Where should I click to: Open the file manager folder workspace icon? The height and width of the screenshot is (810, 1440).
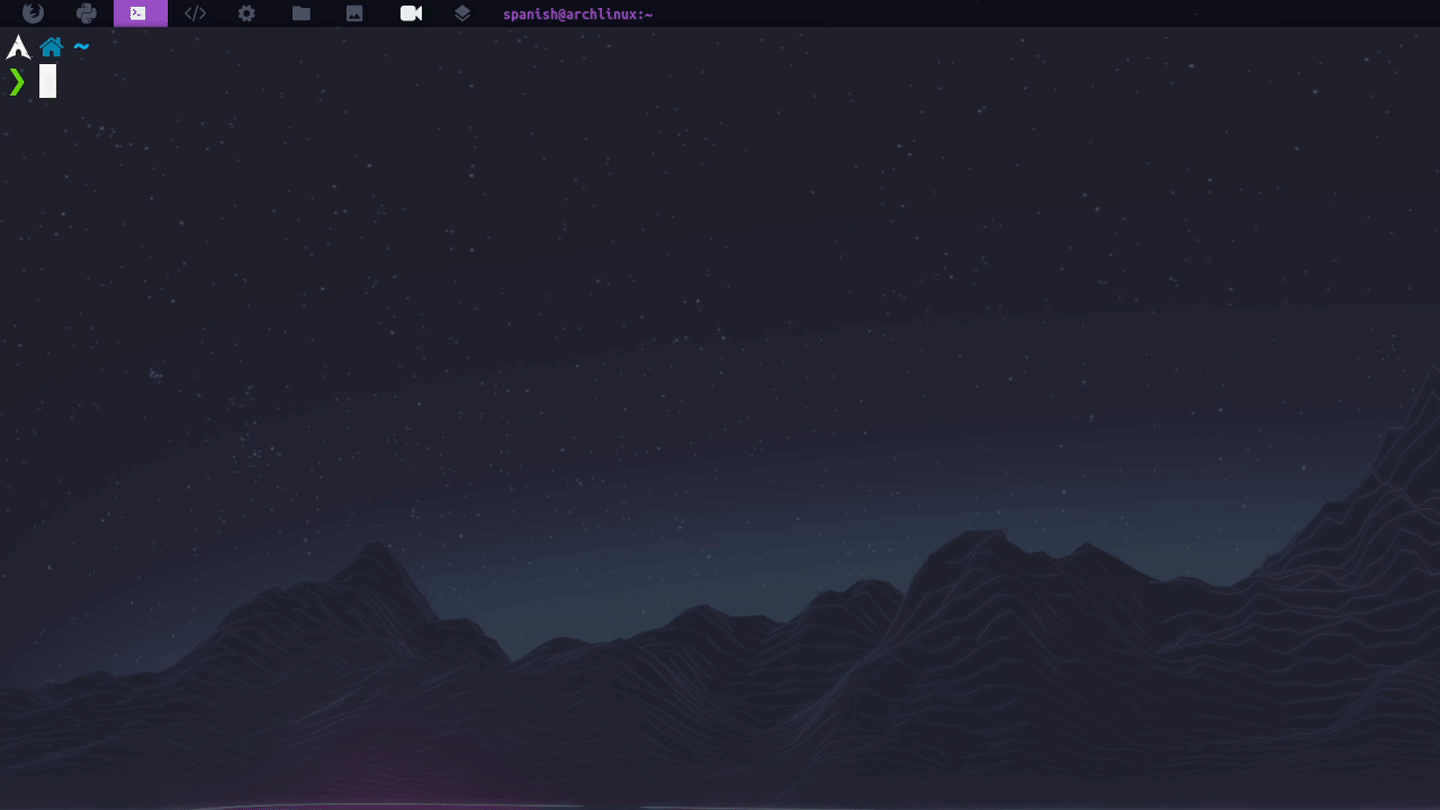[301, 13]
